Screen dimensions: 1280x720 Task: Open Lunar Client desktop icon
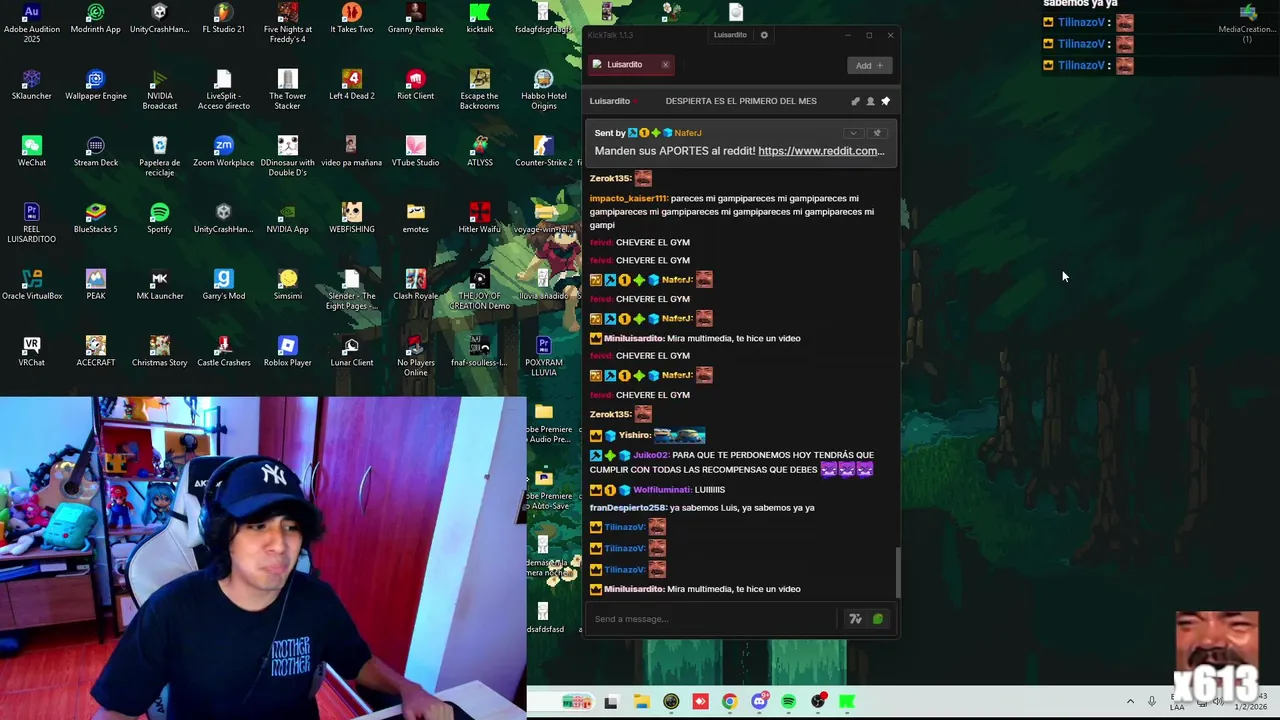tap(351, 351)
